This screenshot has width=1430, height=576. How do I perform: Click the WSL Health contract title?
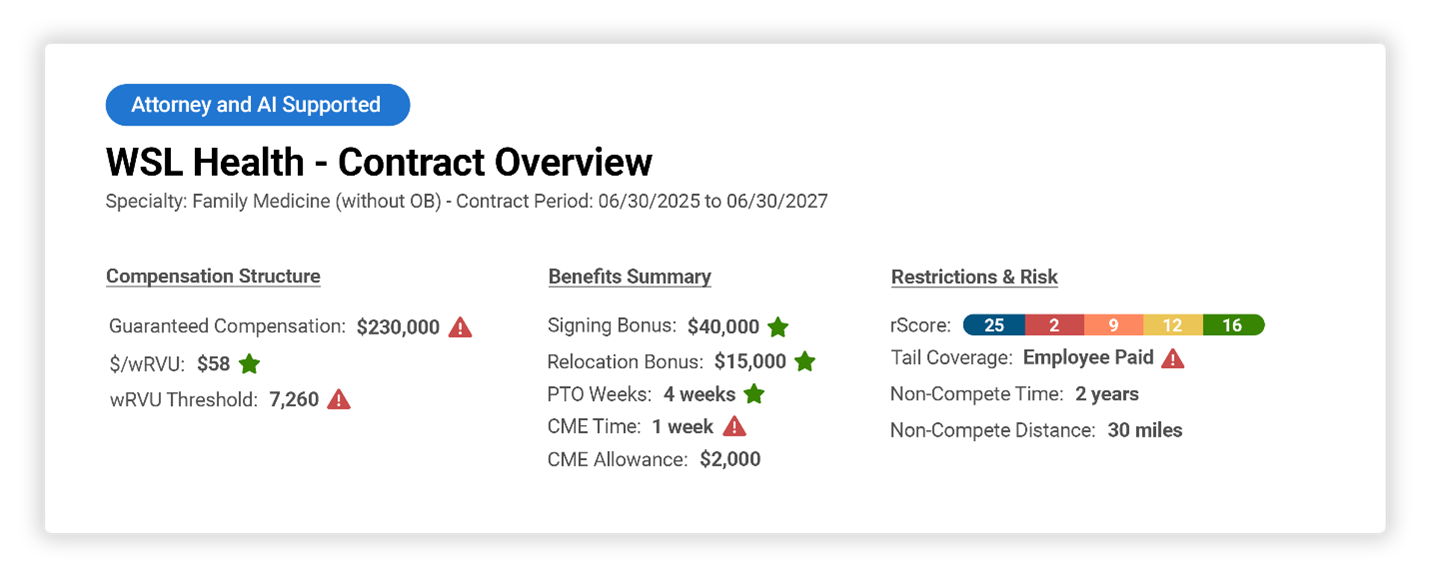[378, 161]
